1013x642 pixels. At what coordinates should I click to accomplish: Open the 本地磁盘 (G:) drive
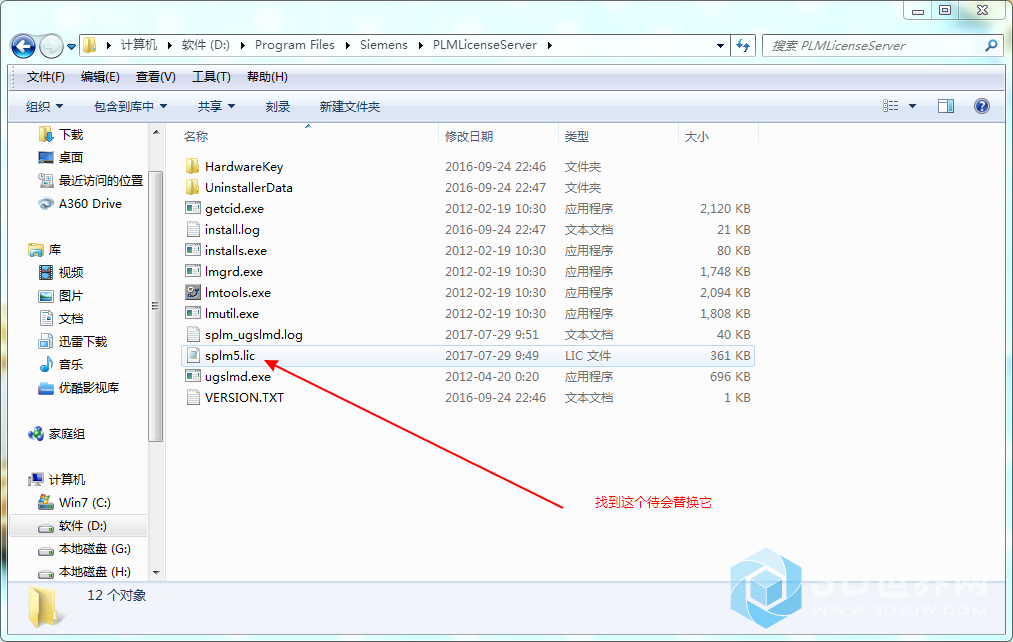click(x=94, y=549)
